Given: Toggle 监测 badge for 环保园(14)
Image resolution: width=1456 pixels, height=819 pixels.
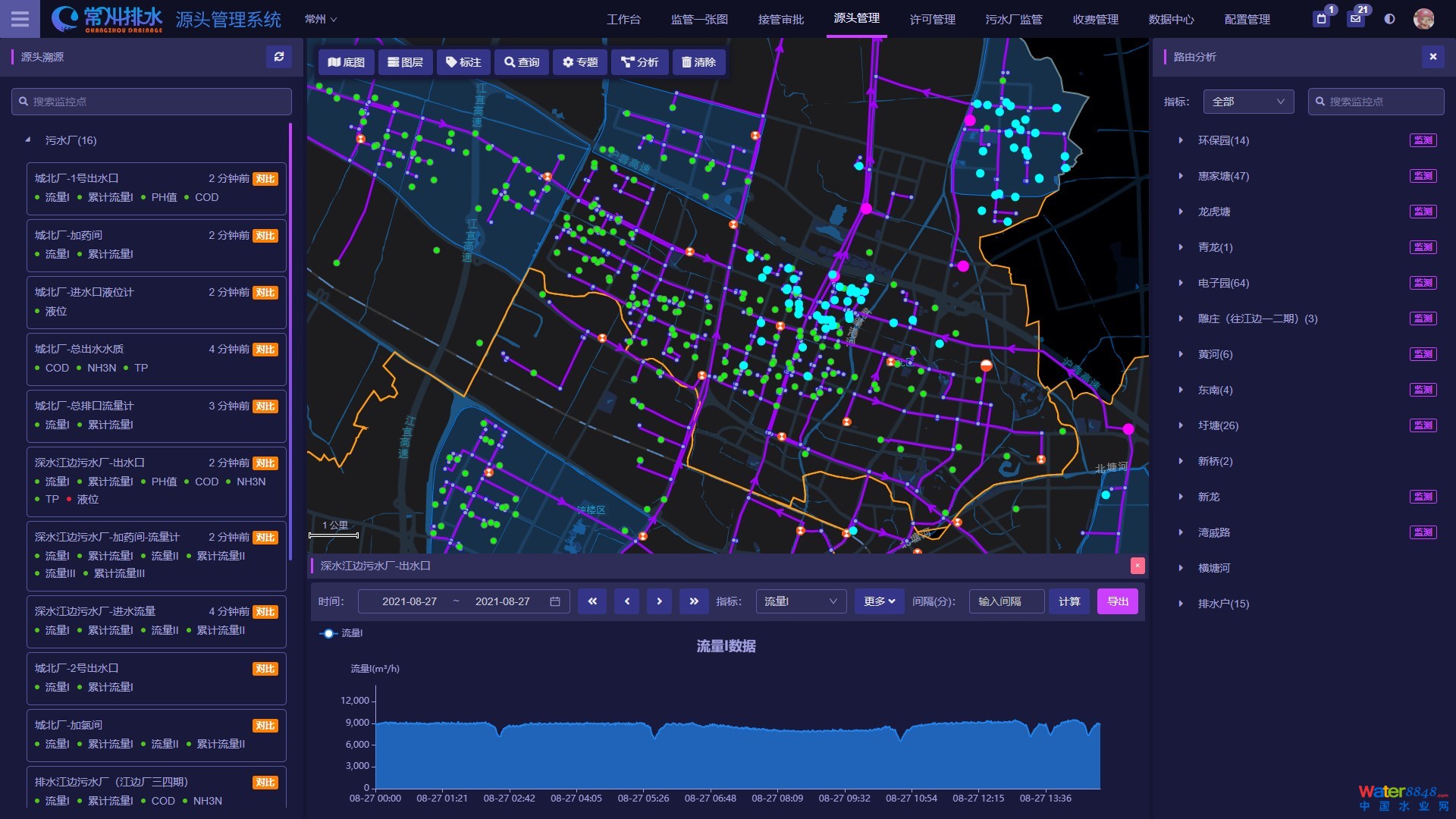Looking at the screenshot, I should tap(1423, 140).
